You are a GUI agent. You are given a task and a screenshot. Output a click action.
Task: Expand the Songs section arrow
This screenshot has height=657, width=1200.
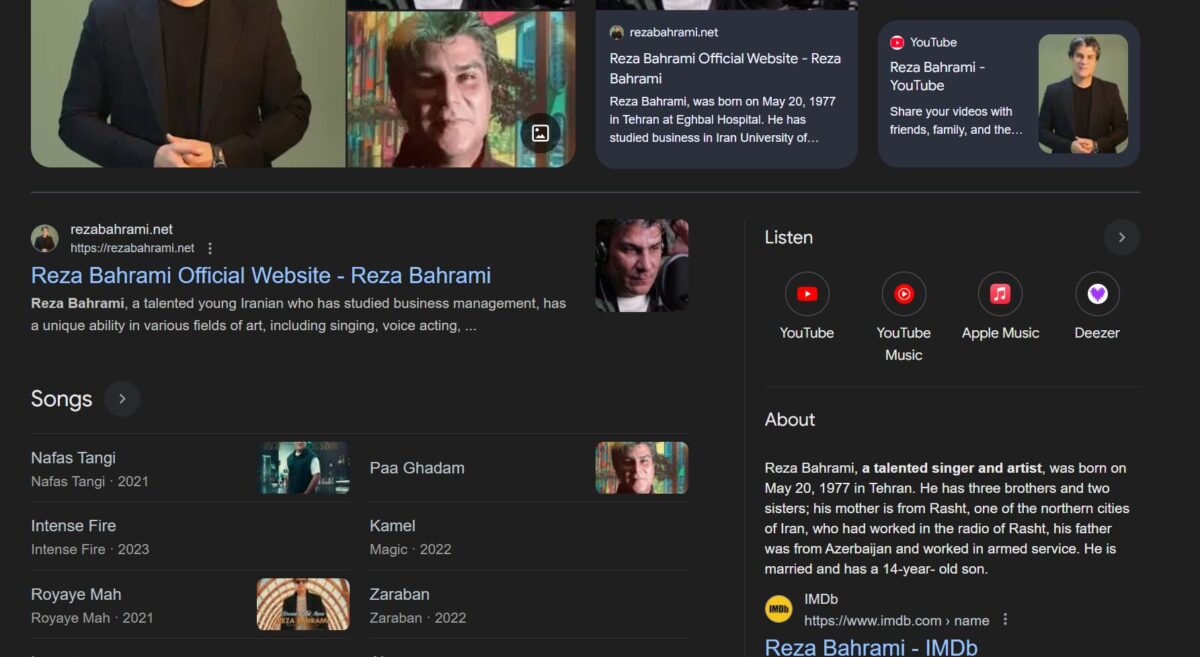click(122, 399)
